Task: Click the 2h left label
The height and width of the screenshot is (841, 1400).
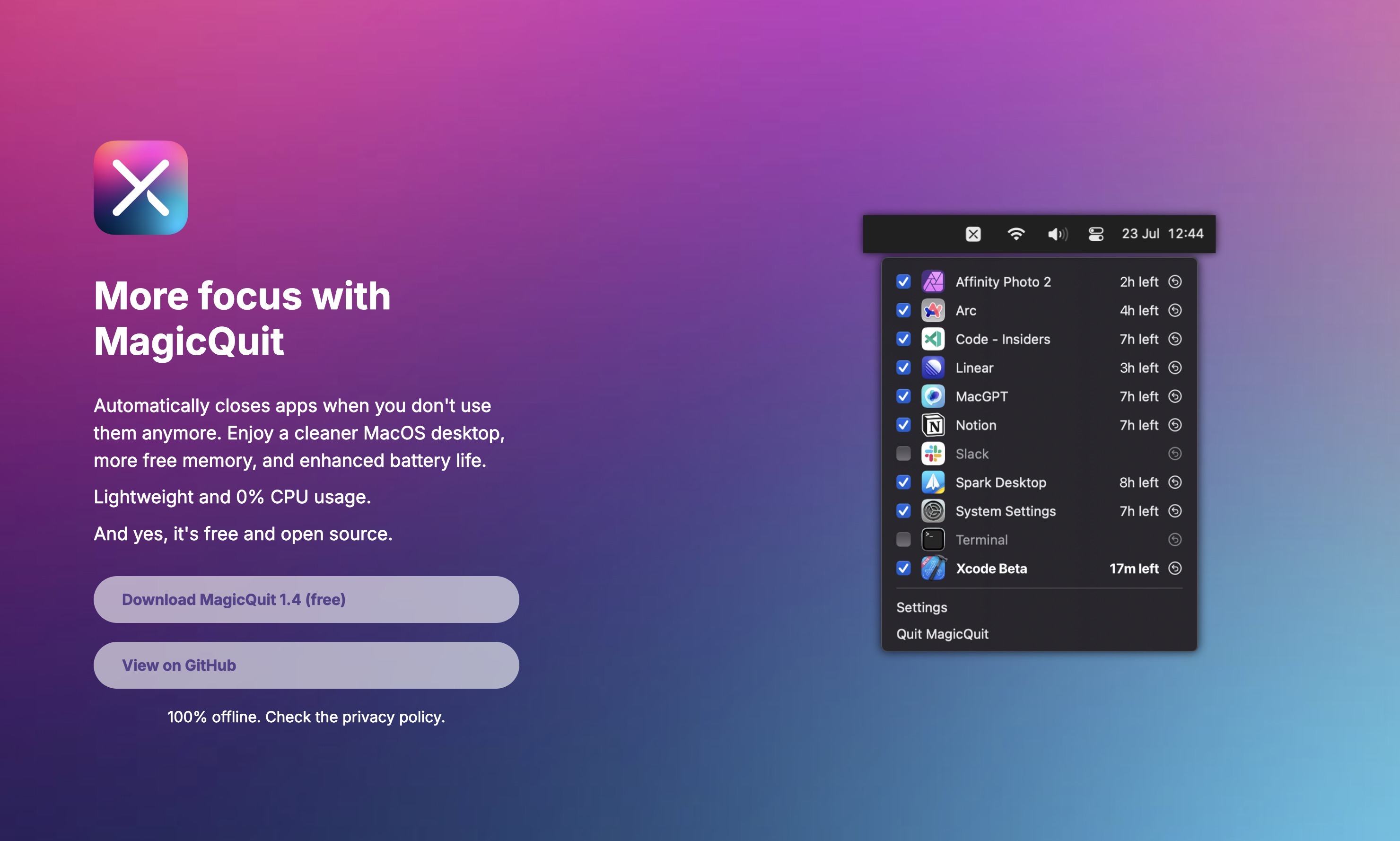Action: [x=1139, y=281]
